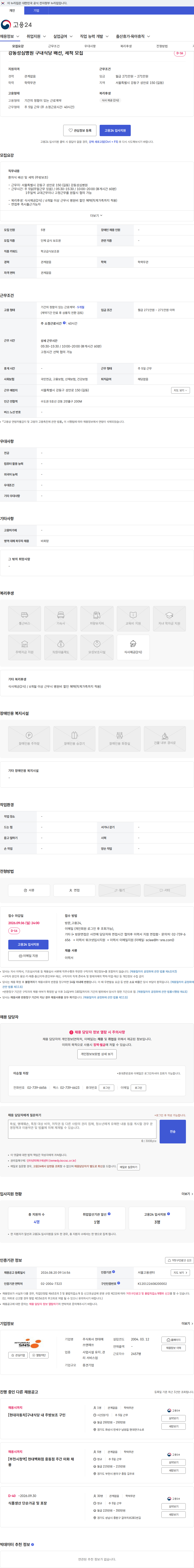Click the top 고용24 입사지원 button
194x1568 pixels.
115,130
